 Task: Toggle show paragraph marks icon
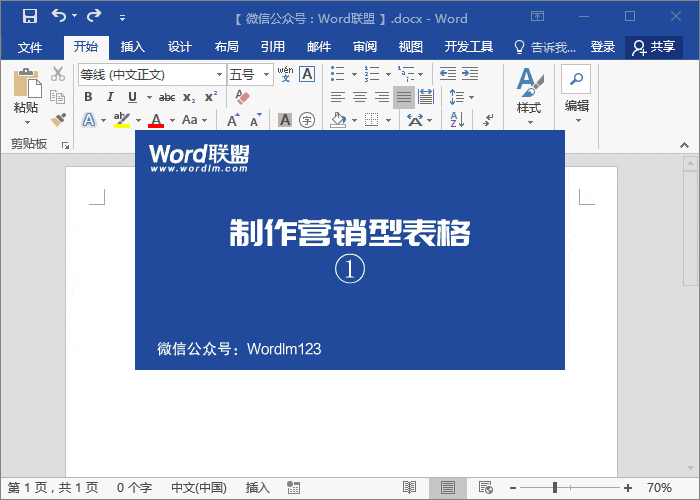[x=488, y=120]
